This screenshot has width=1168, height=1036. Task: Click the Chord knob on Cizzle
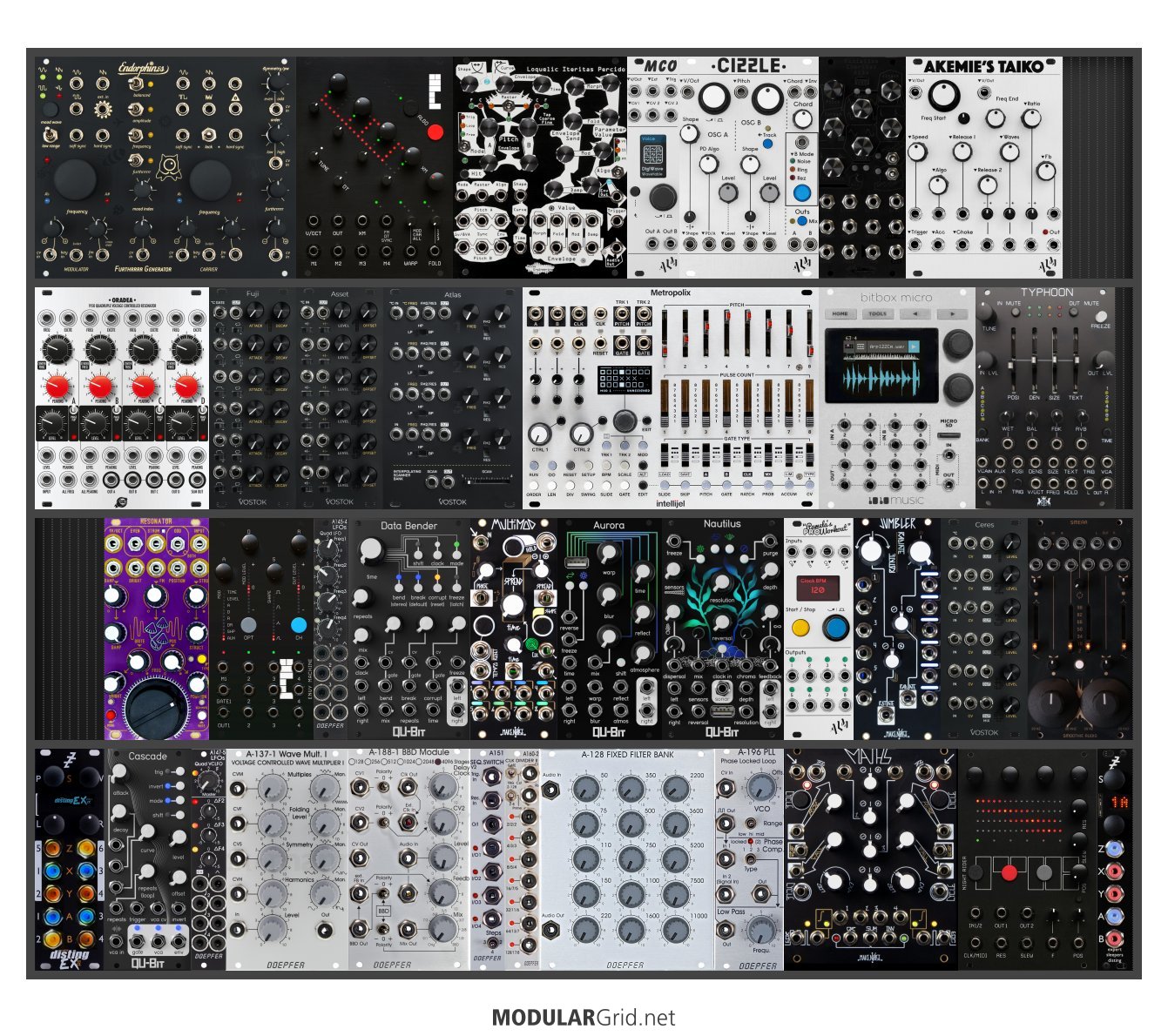click(x=801, y=120)
